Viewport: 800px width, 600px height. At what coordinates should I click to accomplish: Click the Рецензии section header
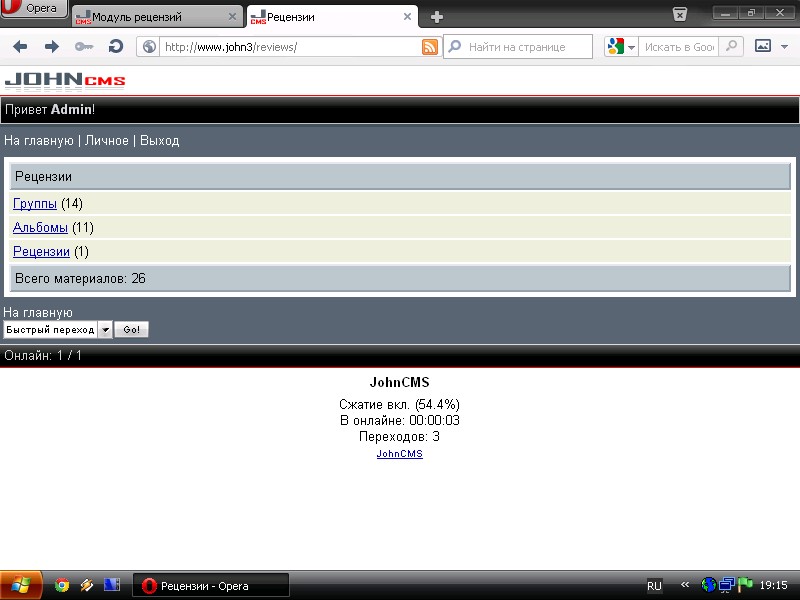click(400, 177)
